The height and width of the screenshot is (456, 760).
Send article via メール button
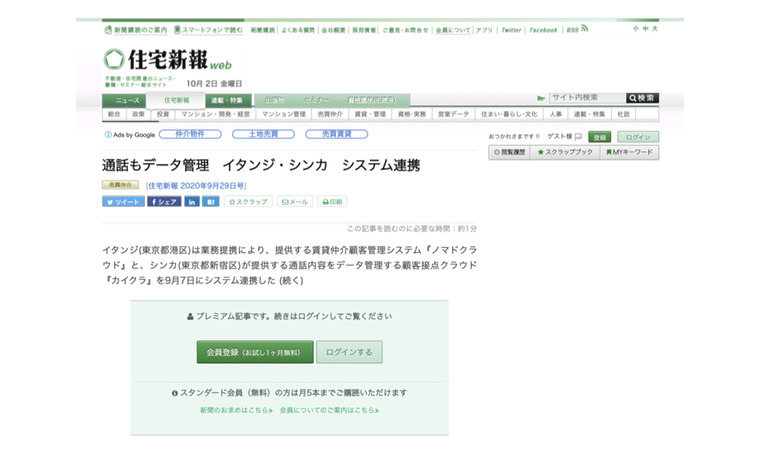294,201
